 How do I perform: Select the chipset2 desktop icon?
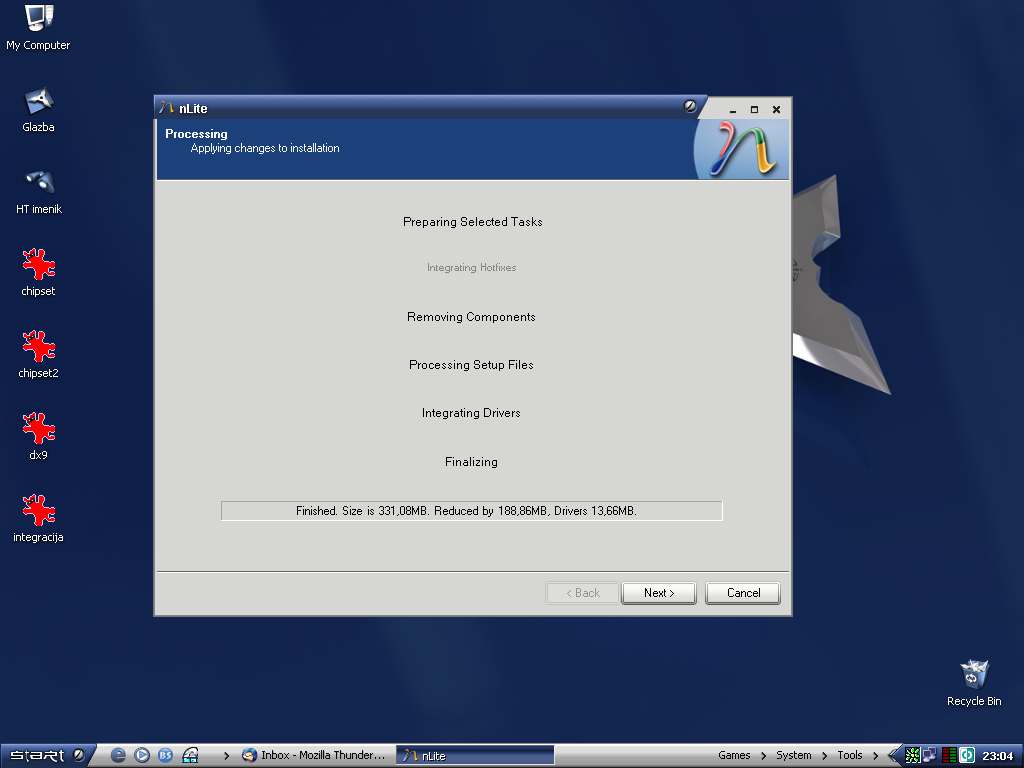[38, 348]
